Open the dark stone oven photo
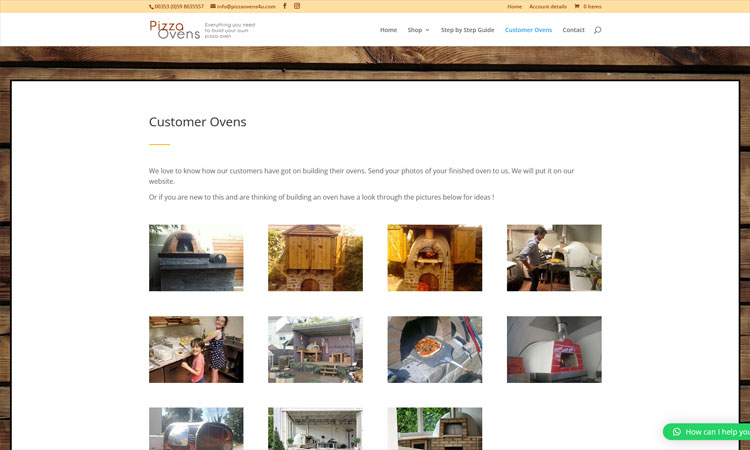750x450 pixels. coord(196,258)
